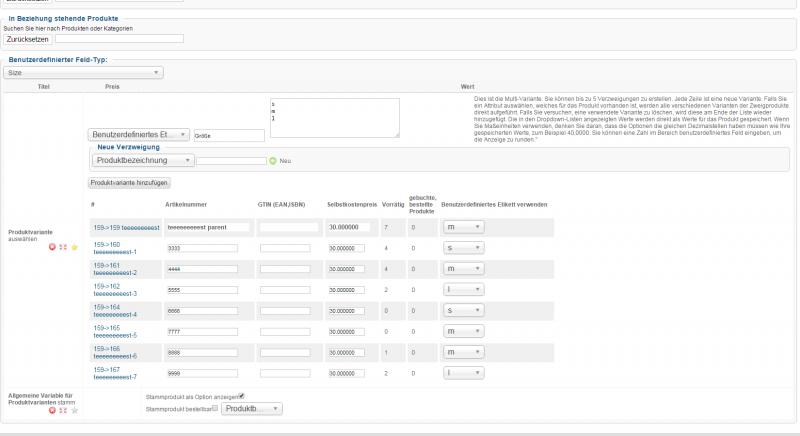Enable Stammprodukt als Option anzeigen checkbox
Screen dimensions: 800x436
pos(241,396)
